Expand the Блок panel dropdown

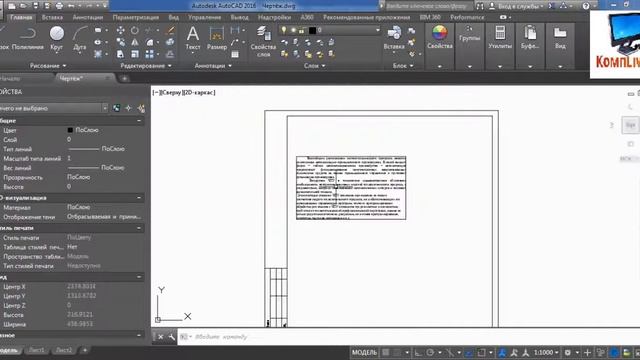click(x=403, y=66)
